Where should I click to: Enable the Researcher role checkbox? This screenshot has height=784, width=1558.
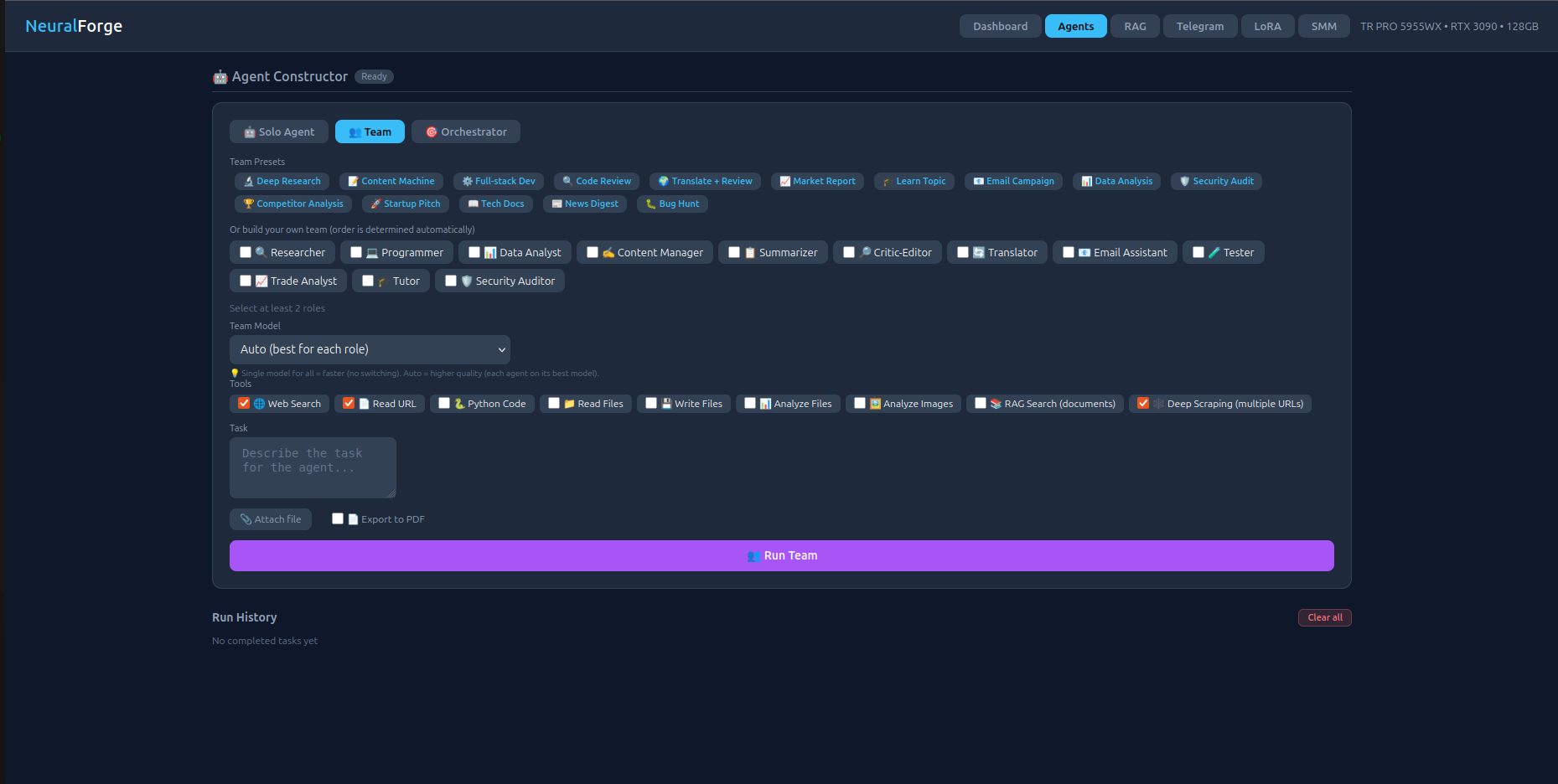tap(246, 252)
